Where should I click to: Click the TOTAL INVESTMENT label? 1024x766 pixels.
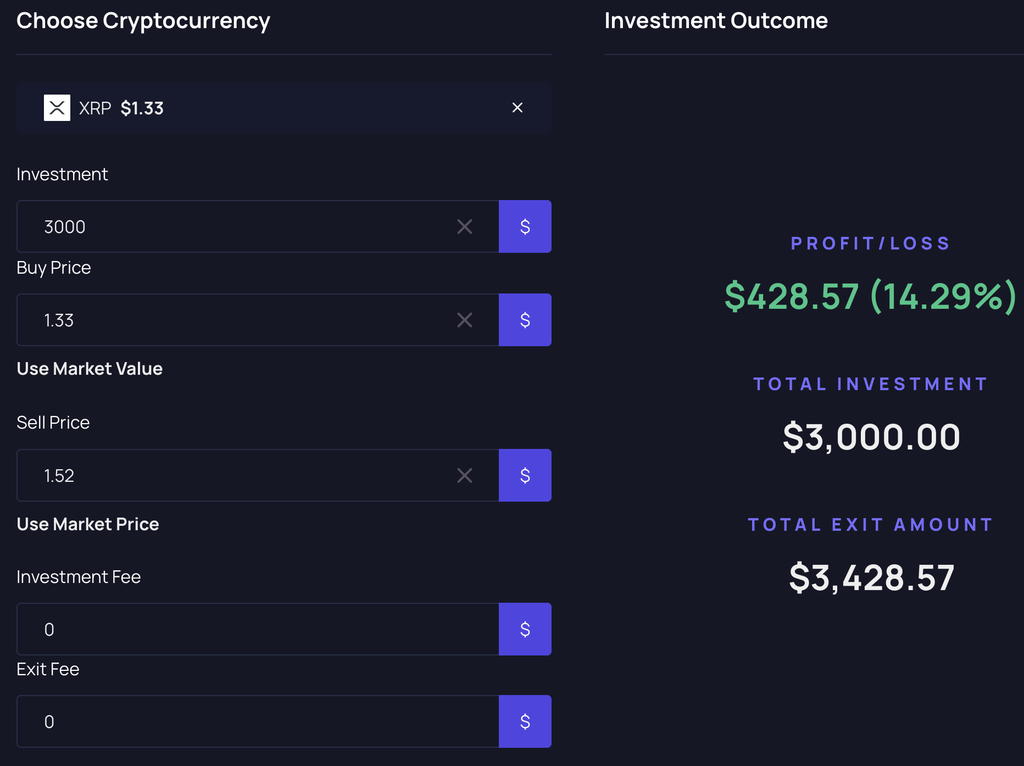coord(871,384)
